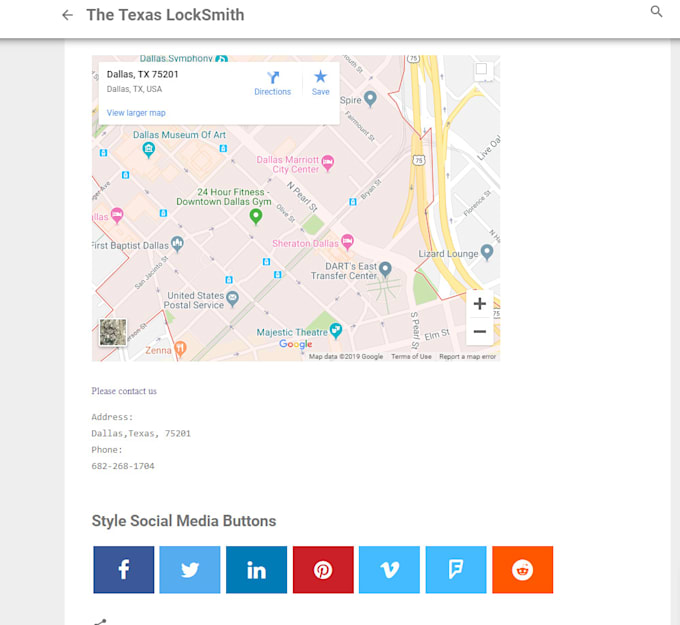This screenshot has height=625, width=680.
Task: Click Map data ©2019 Google text
Action: pyautogui.click(x=346, y=357)
